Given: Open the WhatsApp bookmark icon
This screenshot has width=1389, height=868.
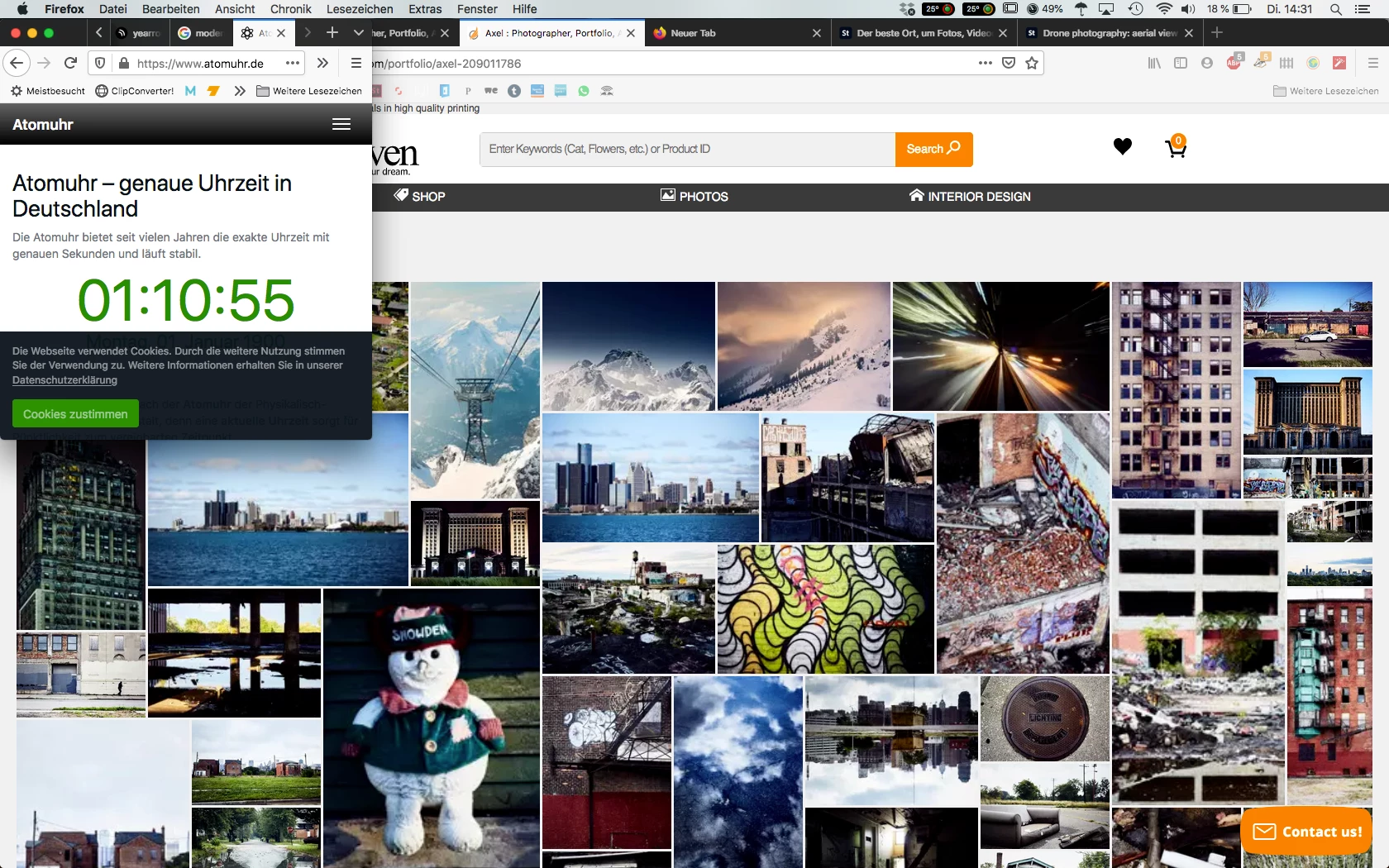Looking at the screenshot, I should tap(584, 91).
